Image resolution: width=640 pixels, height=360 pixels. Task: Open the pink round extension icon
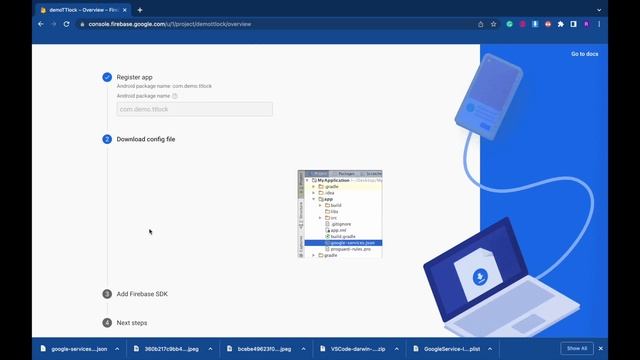[522, 24]
